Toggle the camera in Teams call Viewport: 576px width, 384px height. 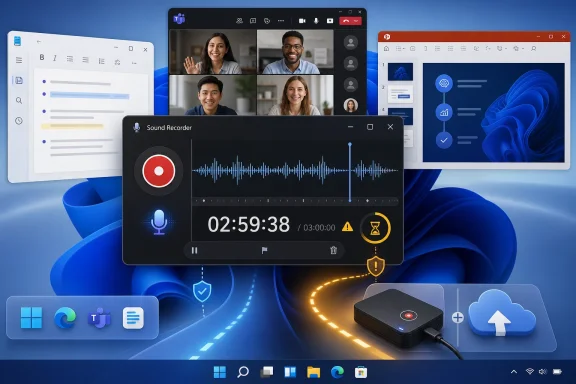(x=302, y=21)
